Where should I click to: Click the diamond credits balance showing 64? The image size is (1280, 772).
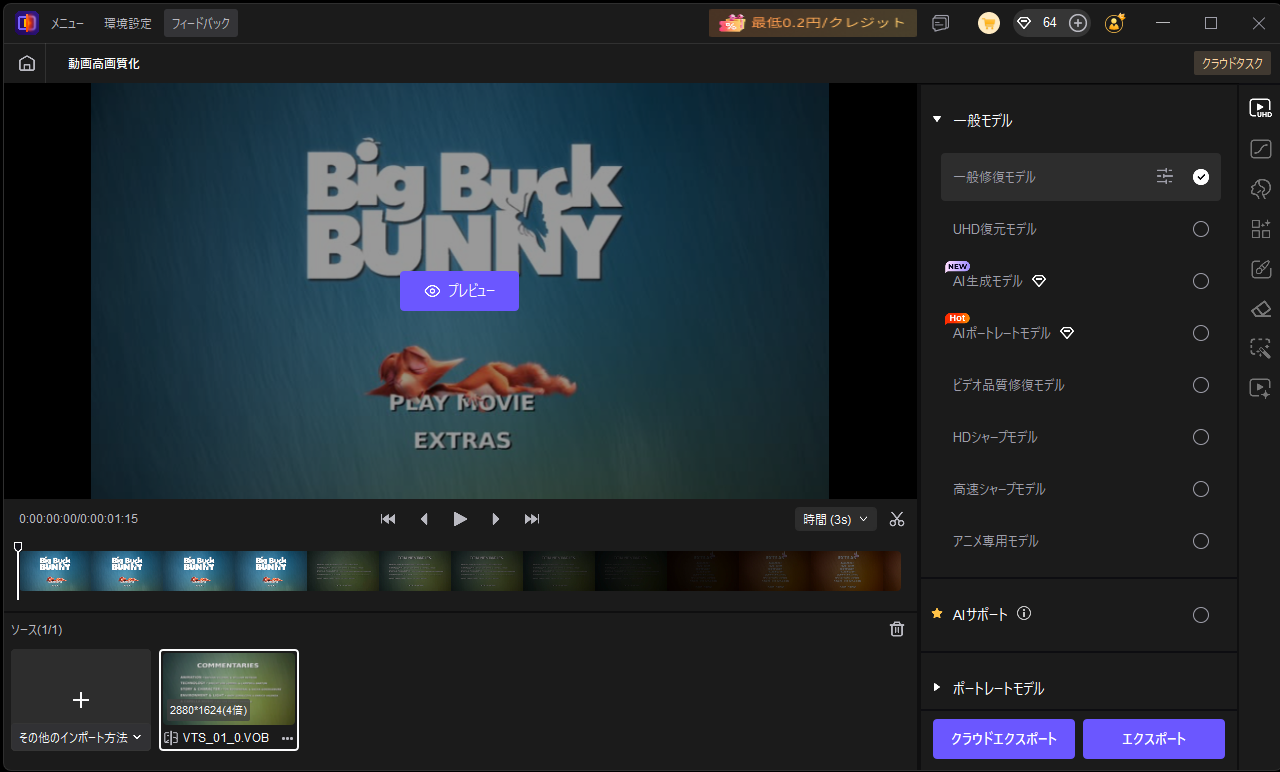(x=1038, y=23)
